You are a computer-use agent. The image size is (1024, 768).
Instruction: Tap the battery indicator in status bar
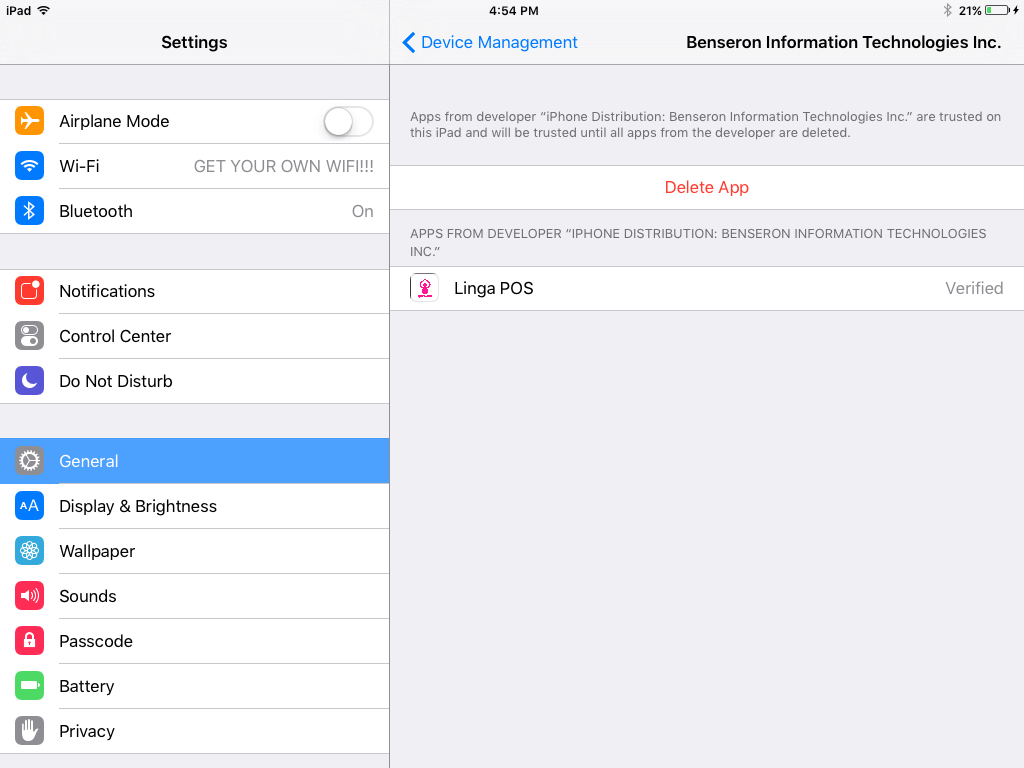pyautogui.click(x=997, y=10)
